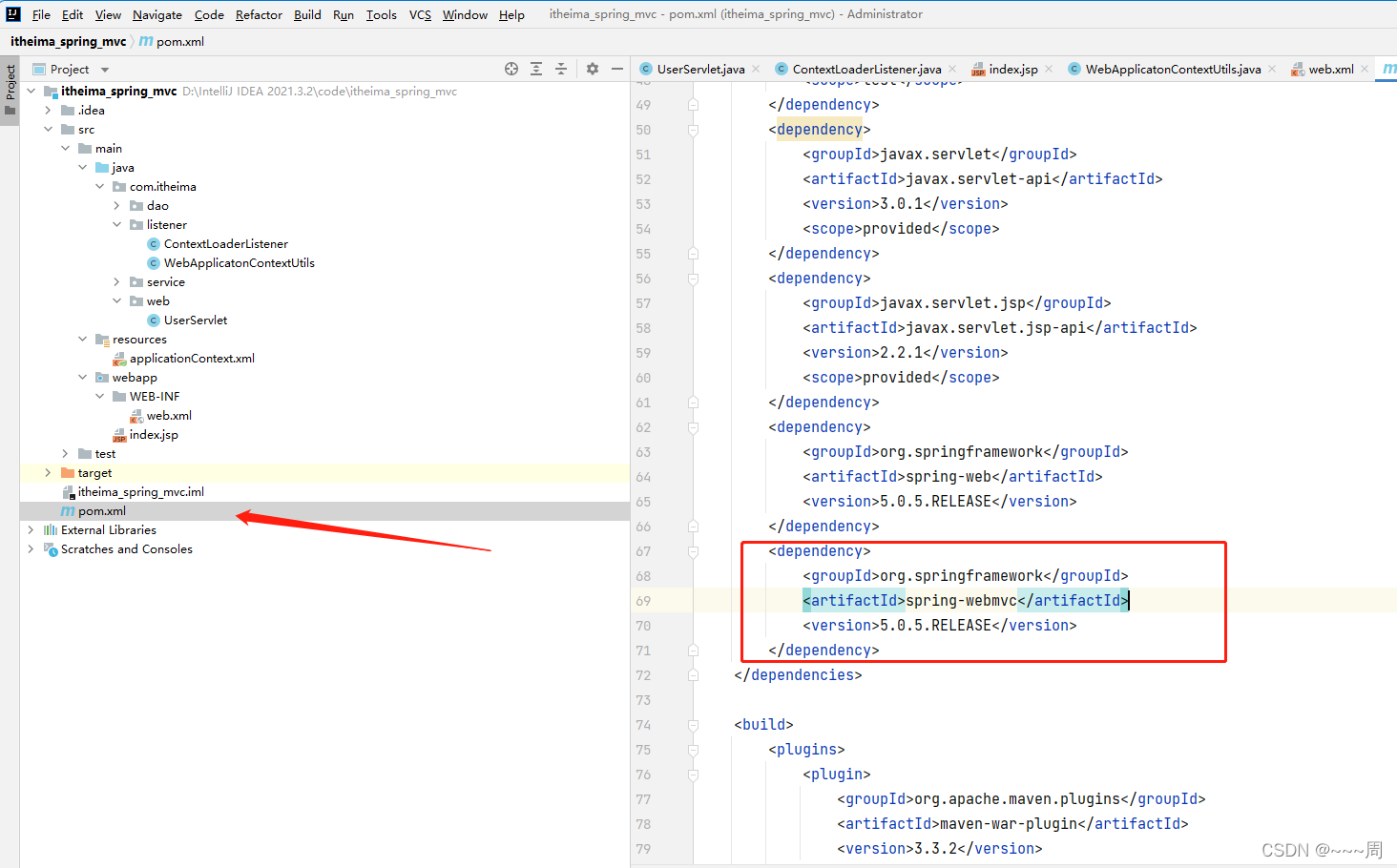The image size is (1397, 868).
Task: Fold the build block at line 74
Action: [x=694, y=725]
